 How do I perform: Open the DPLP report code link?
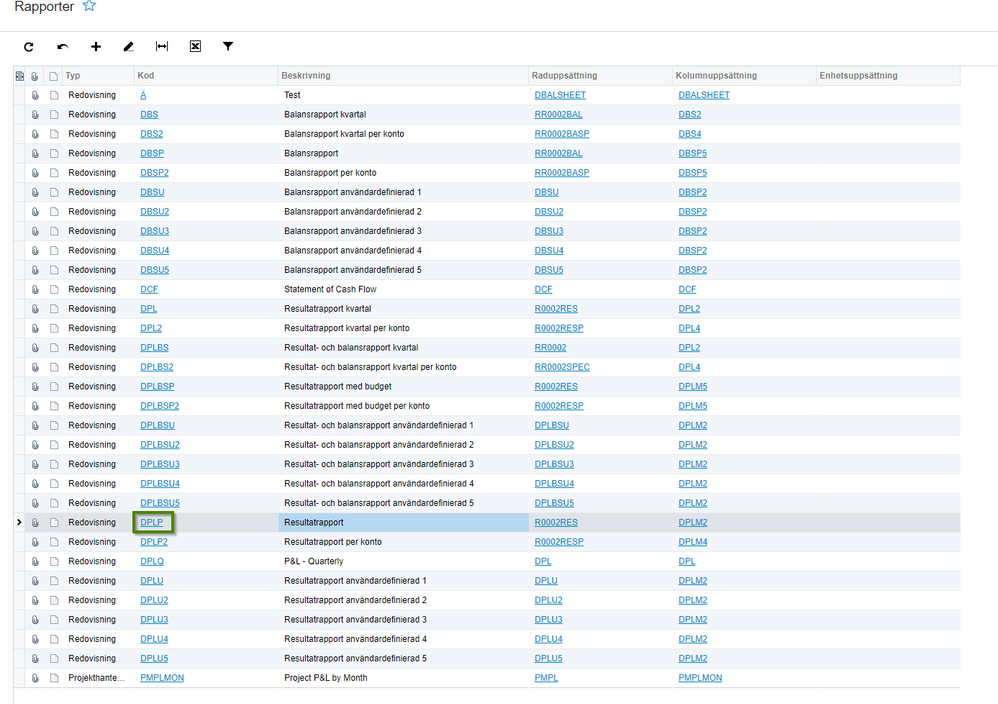(x=152, y=523)
